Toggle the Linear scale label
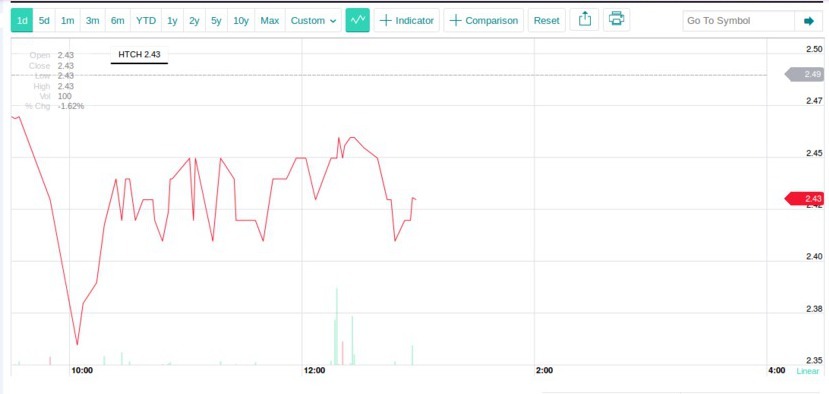829x394 pixels. [807, 371]
